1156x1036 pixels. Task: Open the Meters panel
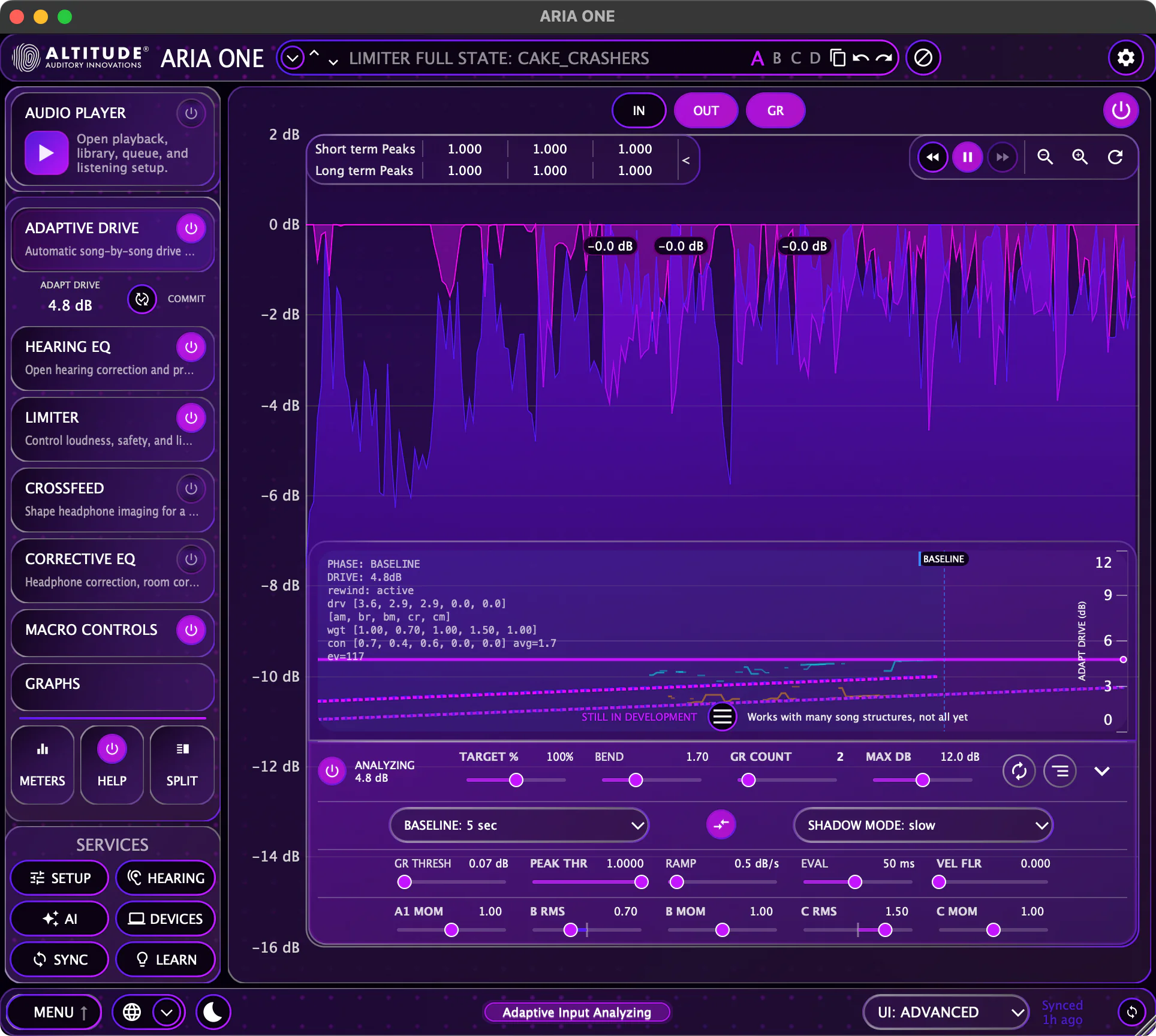point(43,765)
